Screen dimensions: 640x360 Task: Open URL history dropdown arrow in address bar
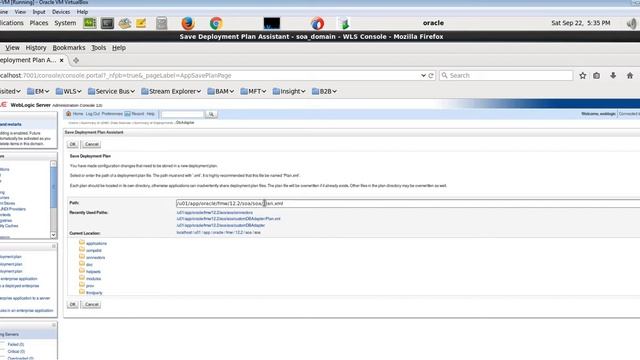coord(423,76)
